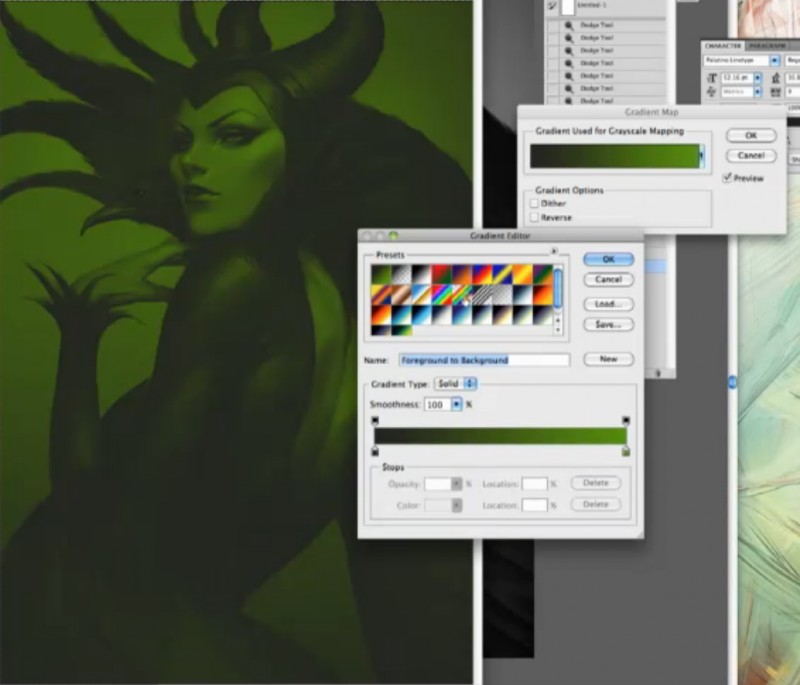Click the Location field in Color row

click(534, 505)
